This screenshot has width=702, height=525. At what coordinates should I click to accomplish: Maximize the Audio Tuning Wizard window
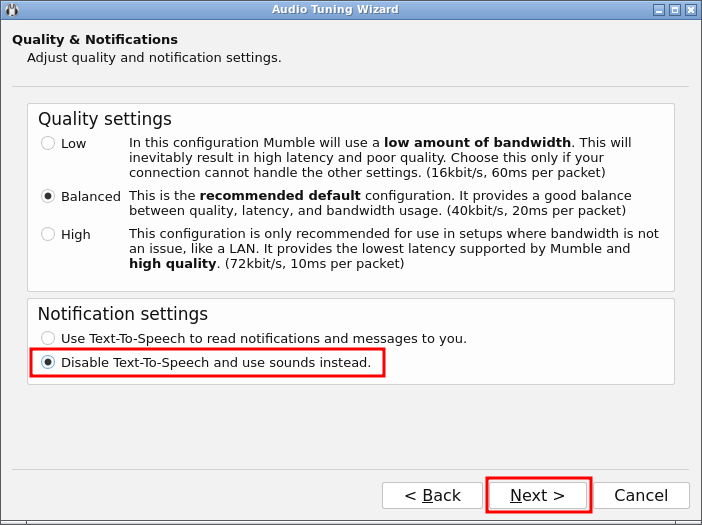pos(675,10)
